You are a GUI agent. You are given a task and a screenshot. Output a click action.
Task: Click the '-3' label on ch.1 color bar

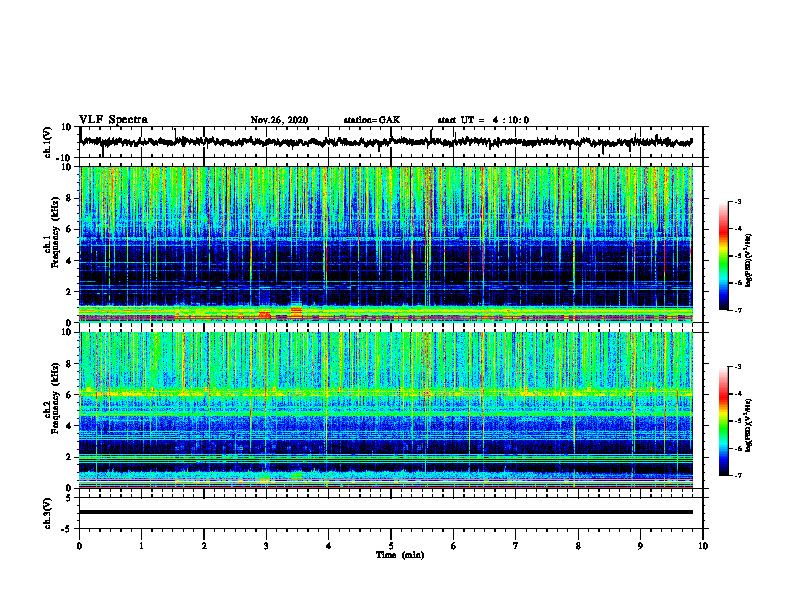point(738,202)
